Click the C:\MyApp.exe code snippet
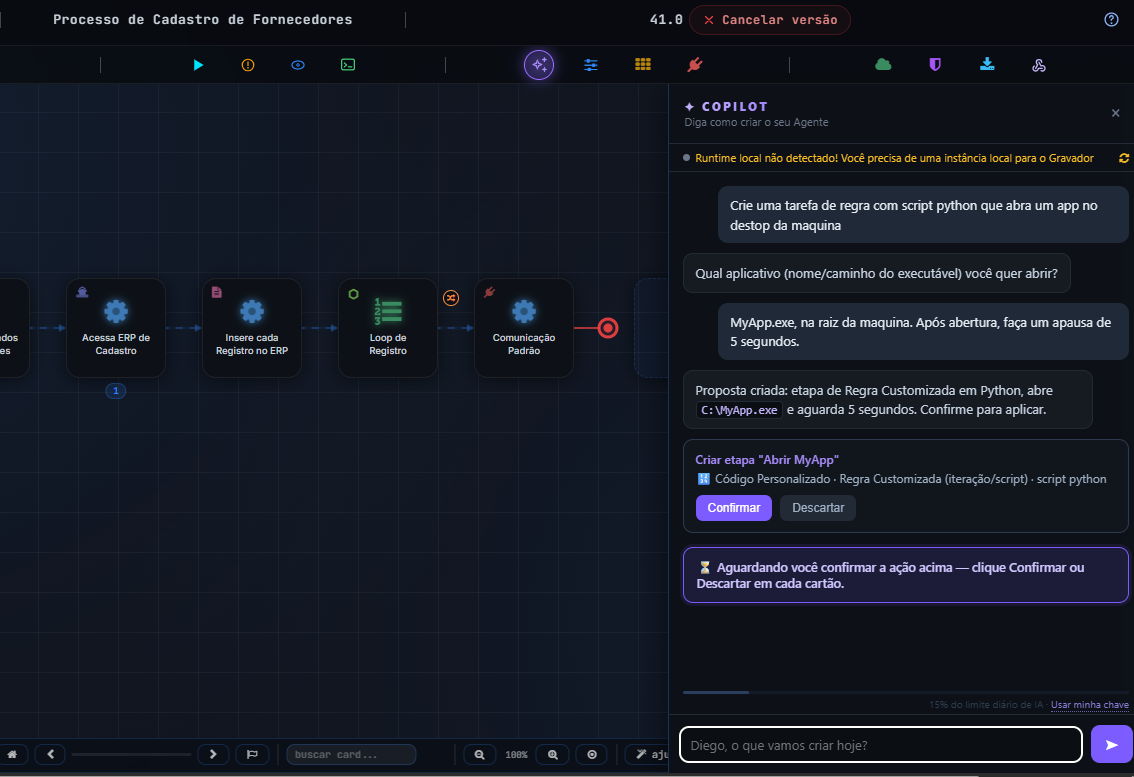 point(739,410)
